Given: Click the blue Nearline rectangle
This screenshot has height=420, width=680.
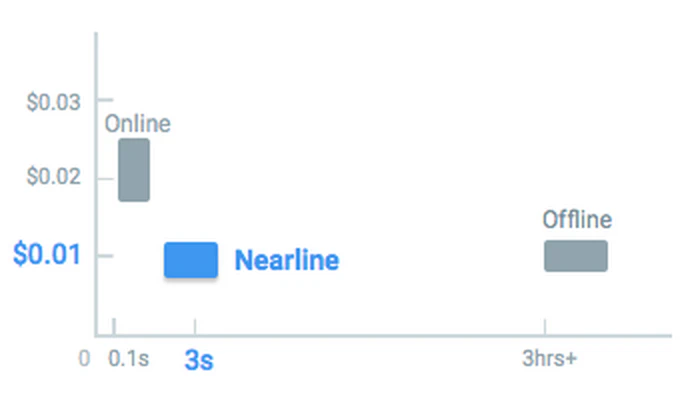Looking at the screenshot, I should tap(191, 260).
